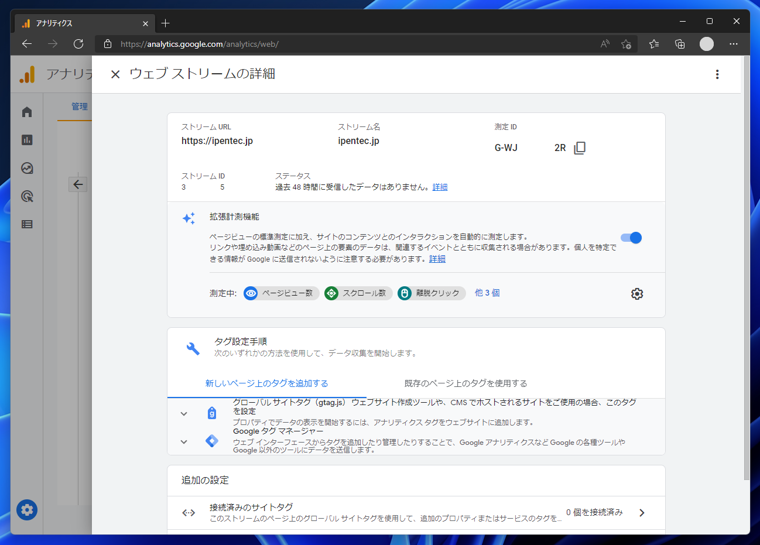Switch to the use existing on-page tag tab

[x=465, y=383]
